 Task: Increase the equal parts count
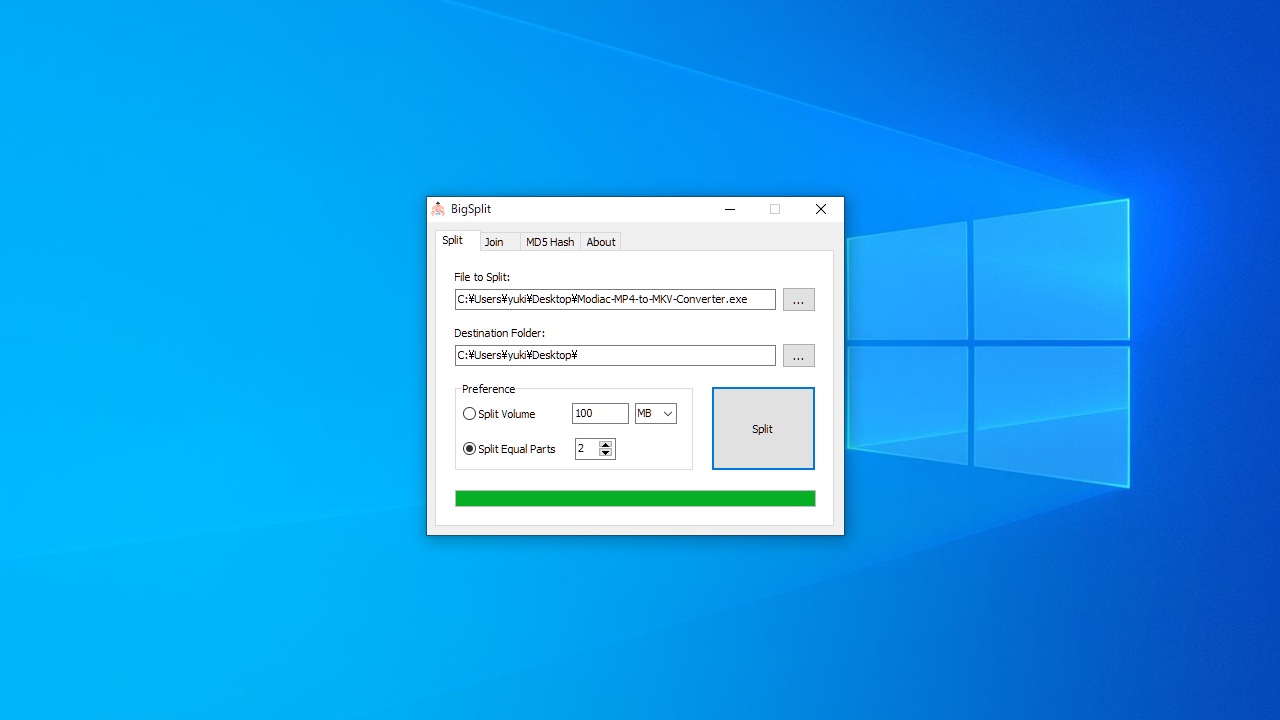606,444
